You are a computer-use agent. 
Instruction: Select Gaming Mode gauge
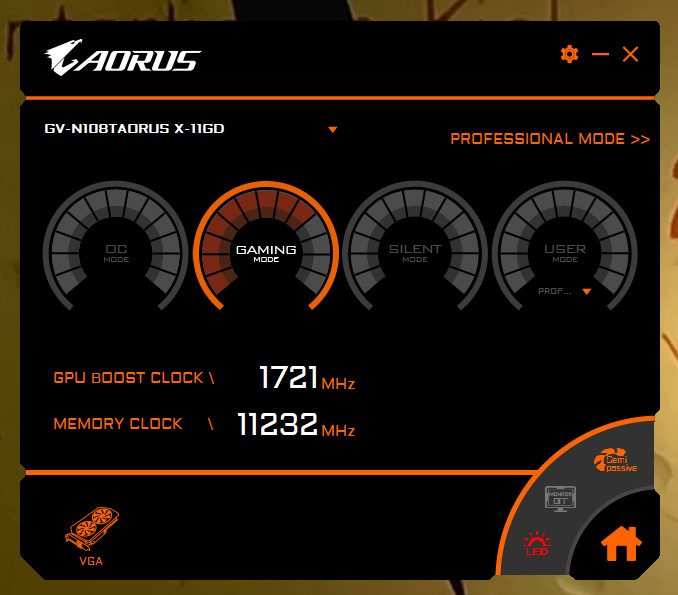pos(265,246)
